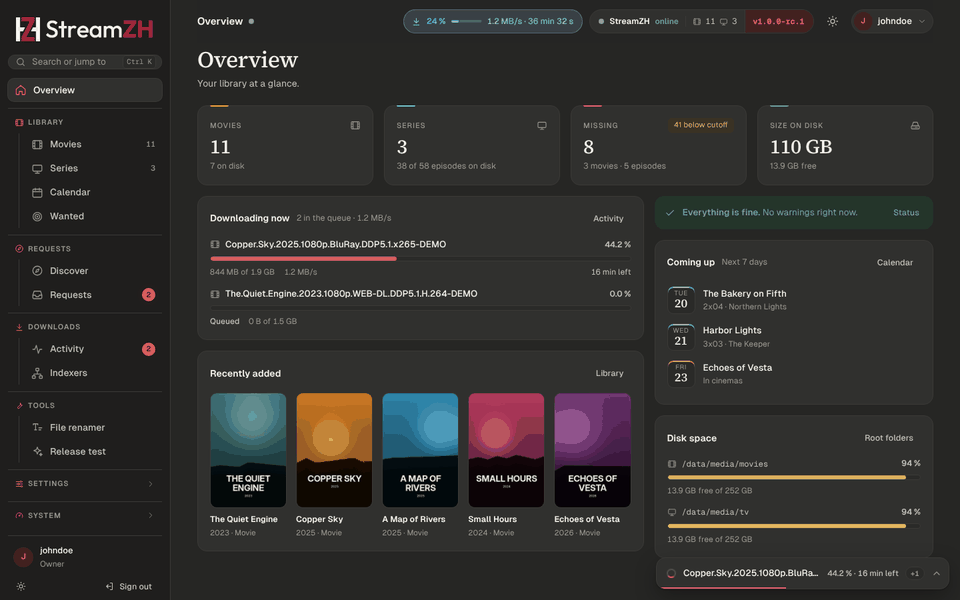Click the StreamZH logo
960x600 pixels.
84,29
